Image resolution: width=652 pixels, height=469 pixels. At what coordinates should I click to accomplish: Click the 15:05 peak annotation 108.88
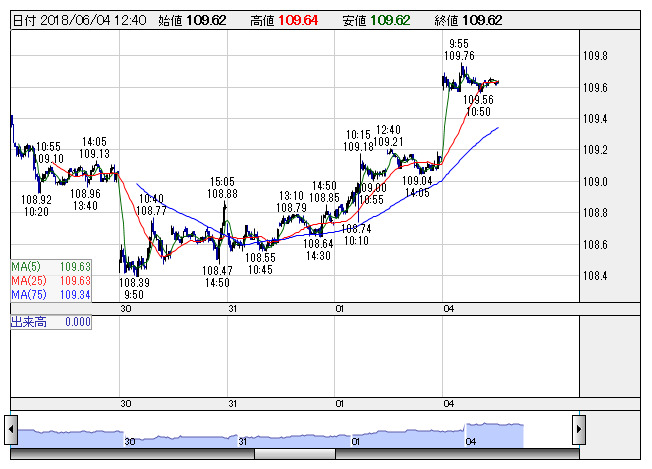click(x=222, y=188)
